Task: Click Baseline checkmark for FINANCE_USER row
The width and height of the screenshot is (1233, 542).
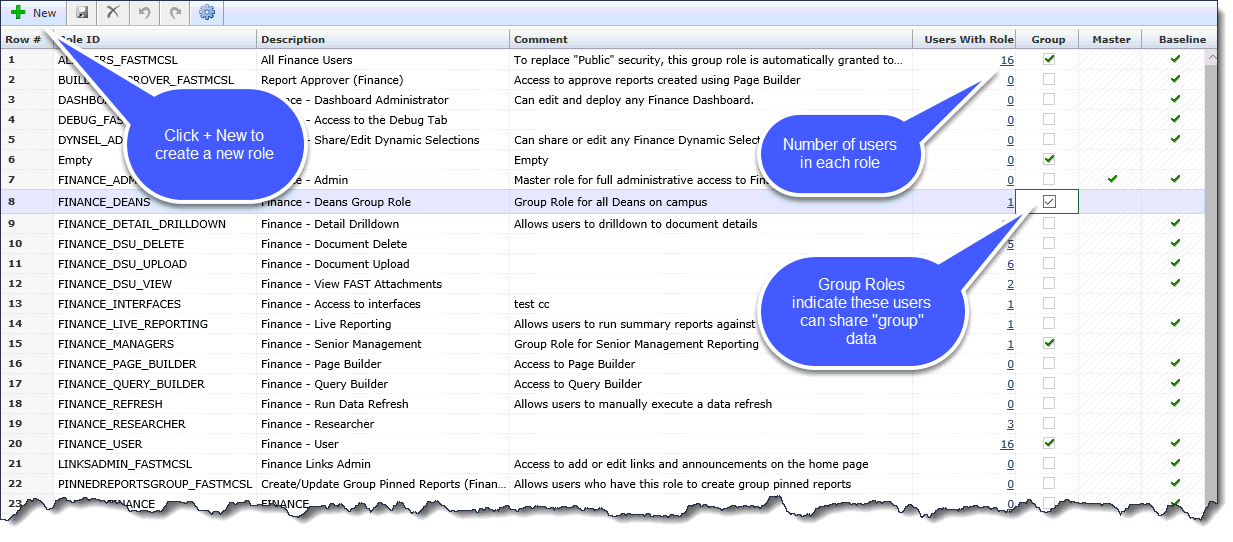Action: 1175,443
